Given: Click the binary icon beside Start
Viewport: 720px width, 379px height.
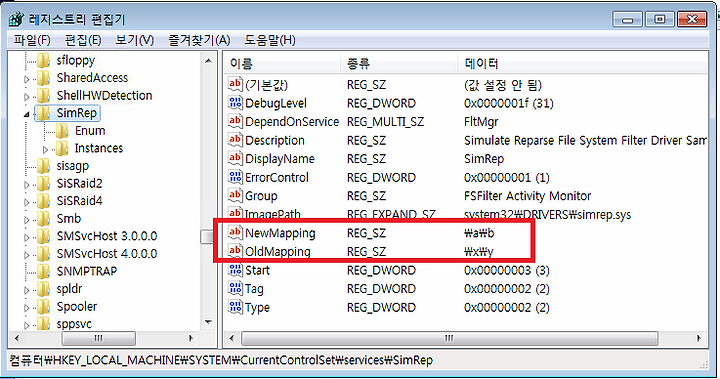Looking at the screenshot, I should [x=235, y=270].
